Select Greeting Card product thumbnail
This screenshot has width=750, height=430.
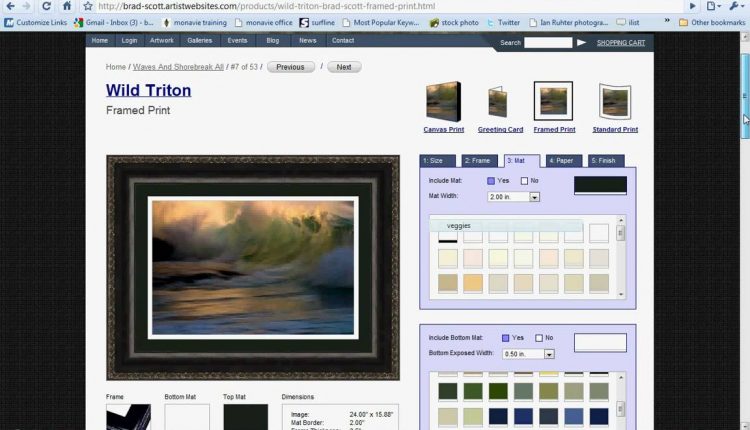click(497, 101)
